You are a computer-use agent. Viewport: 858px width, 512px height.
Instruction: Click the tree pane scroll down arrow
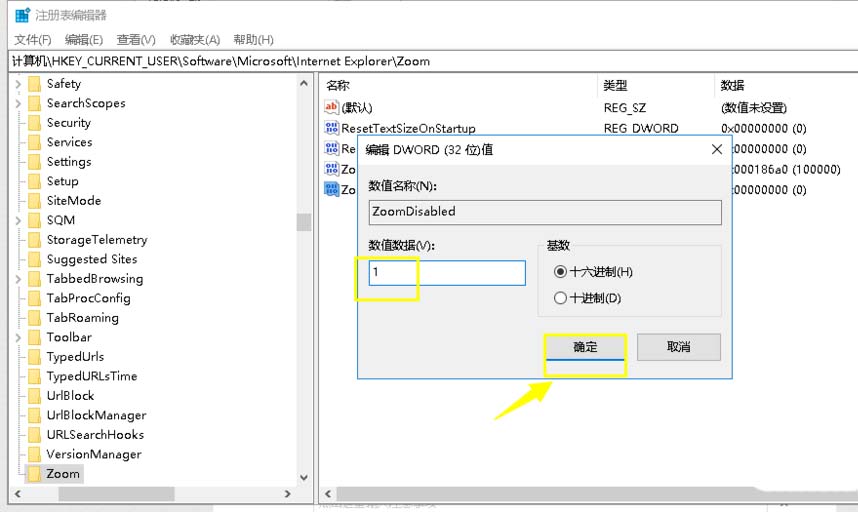304,477
